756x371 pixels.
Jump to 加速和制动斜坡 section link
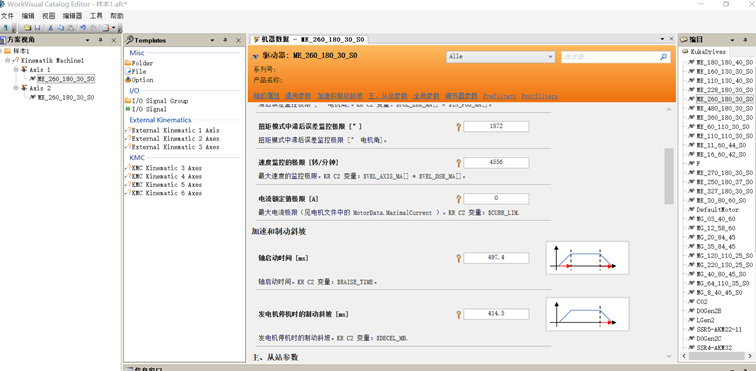(x=340, y=96)
